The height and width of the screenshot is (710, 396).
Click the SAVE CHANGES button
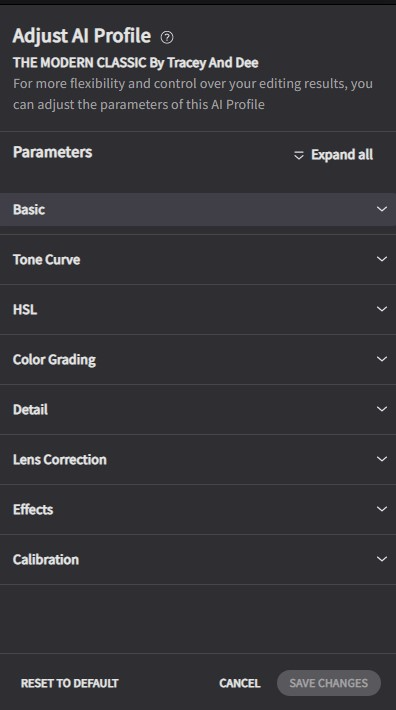tap(329, 683)
